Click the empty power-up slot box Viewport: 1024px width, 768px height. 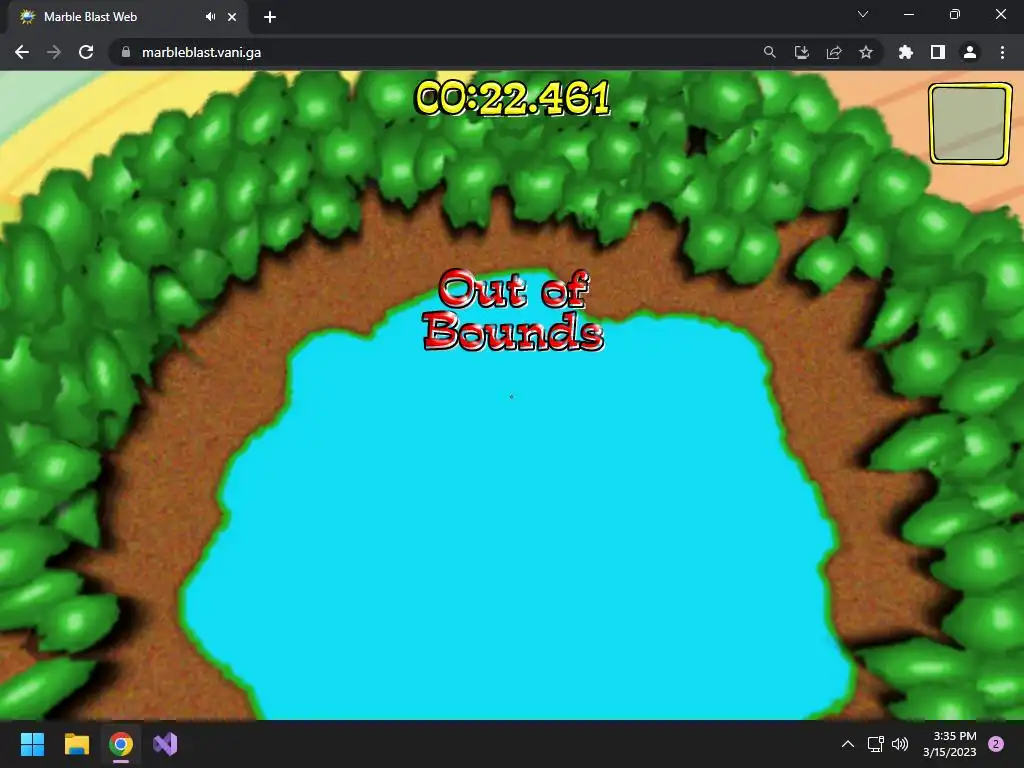tap(970, 123)
